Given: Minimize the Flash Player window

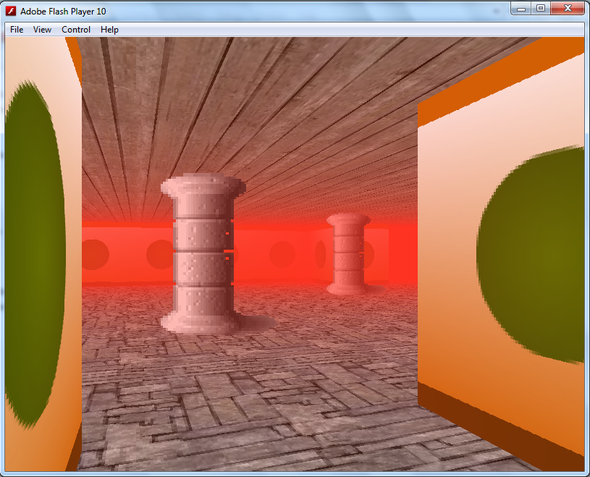Looking at the screenshot, I should [x=521, y=8].
